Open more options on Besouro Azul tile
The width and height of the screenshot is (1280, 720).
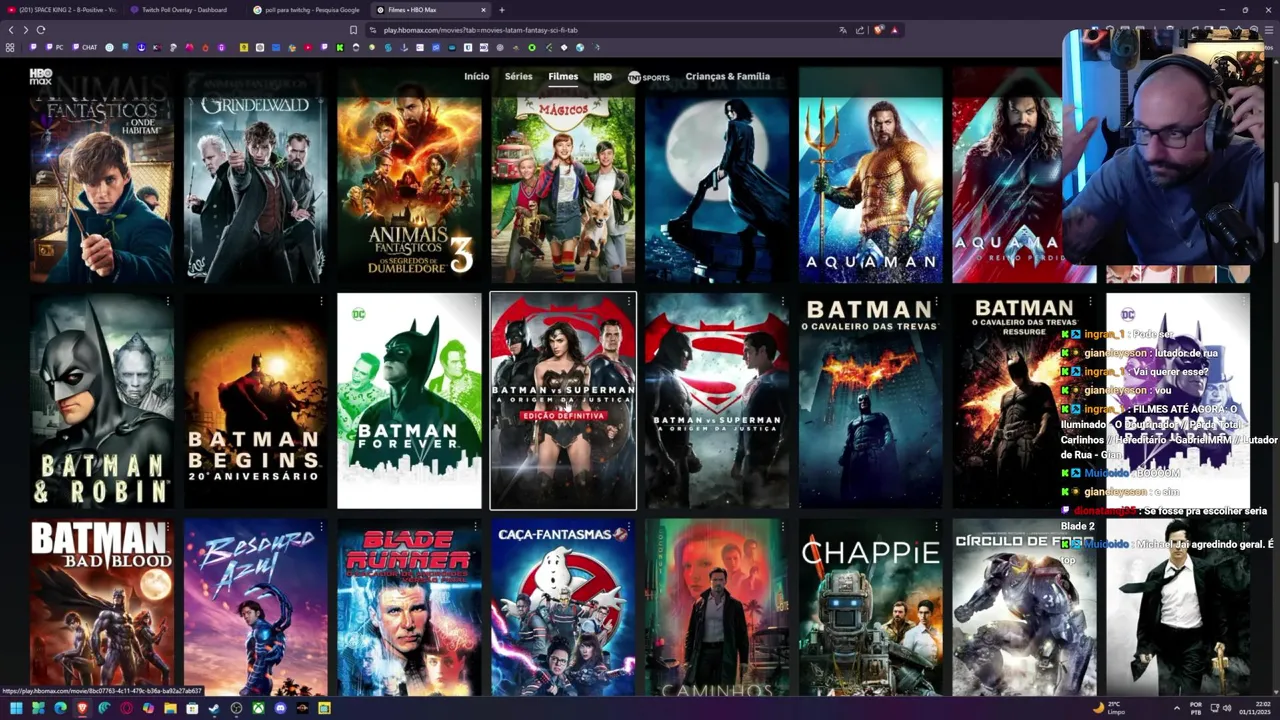point(321,526)
